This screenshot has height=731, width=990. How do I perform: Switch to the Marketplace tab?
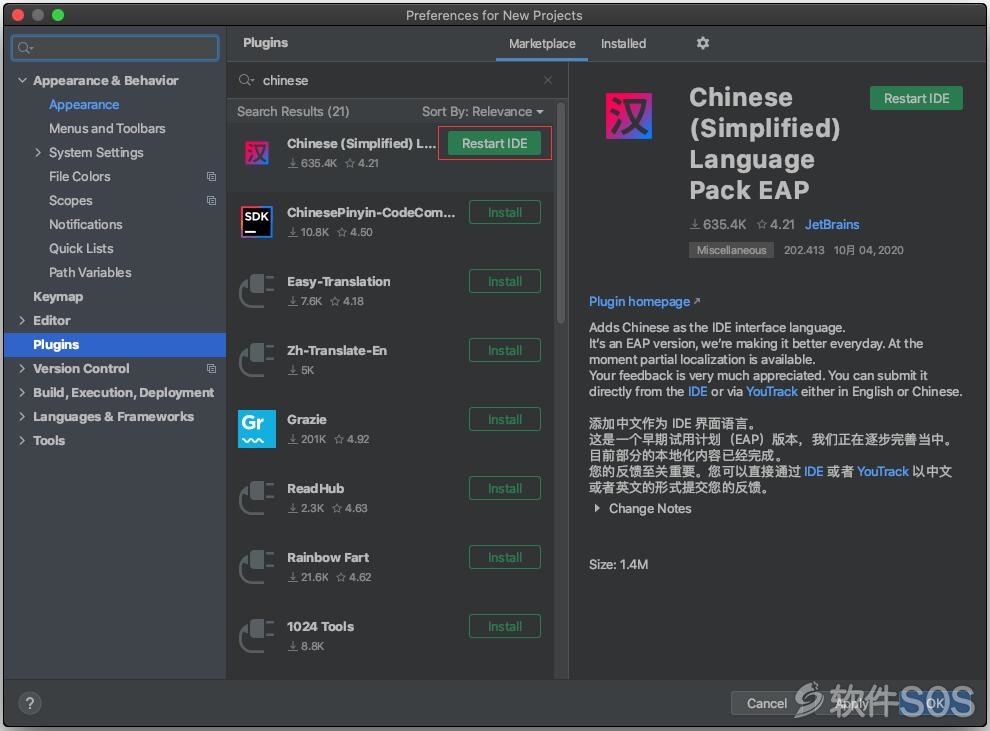point(542,44)
